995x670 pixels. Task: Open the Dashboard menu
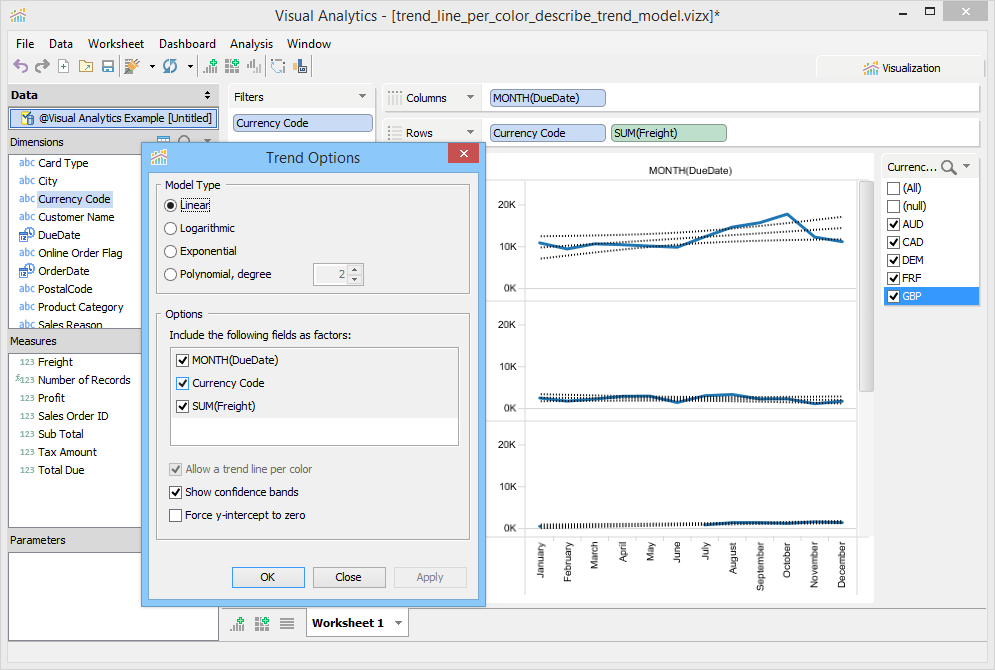coord(187,44)
